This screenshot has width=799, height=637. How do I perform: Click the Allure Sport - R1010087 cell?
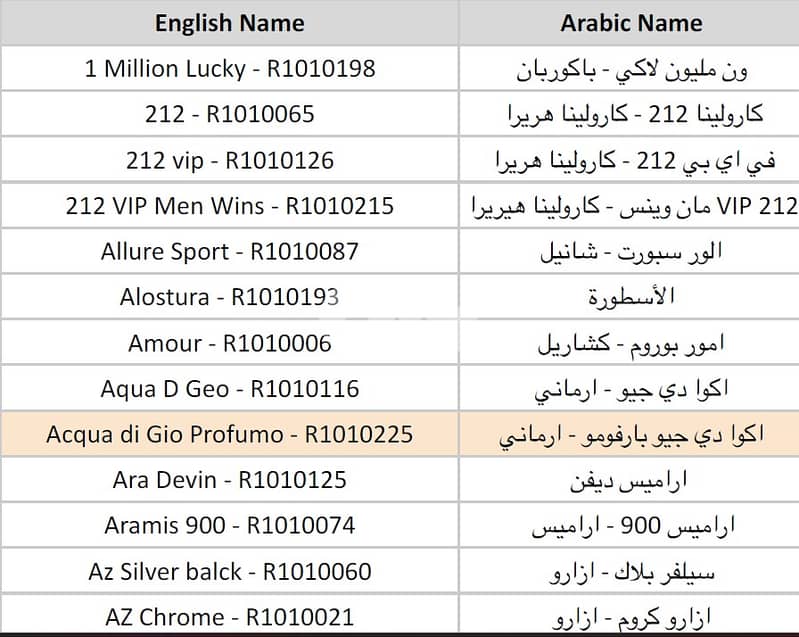click(x=229, y=252)
